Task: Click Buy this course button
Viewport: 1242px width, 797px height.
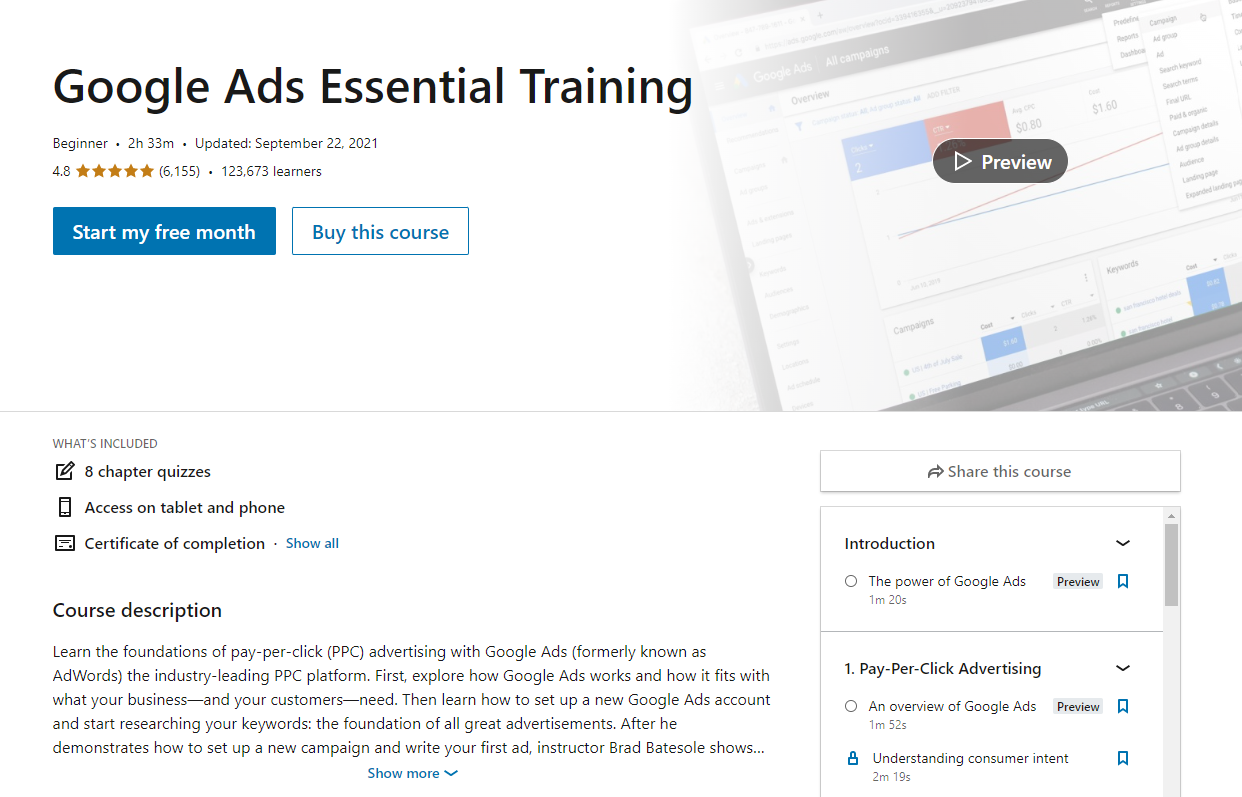Action: (380, 231)
